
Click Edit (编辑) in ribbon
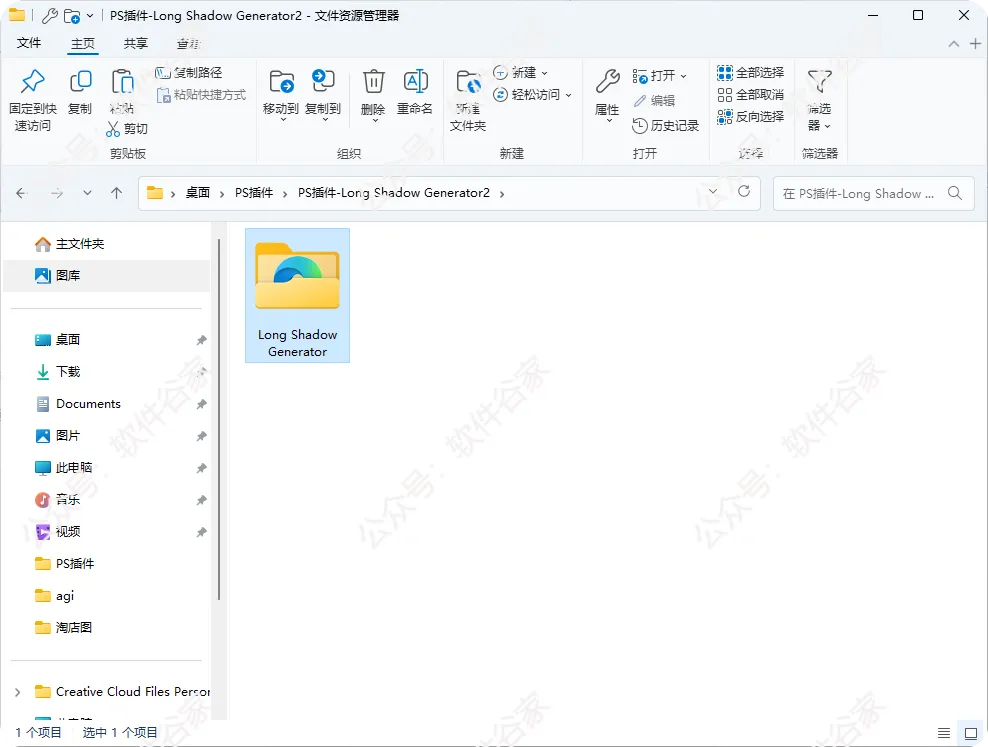(x=655, y=101)
